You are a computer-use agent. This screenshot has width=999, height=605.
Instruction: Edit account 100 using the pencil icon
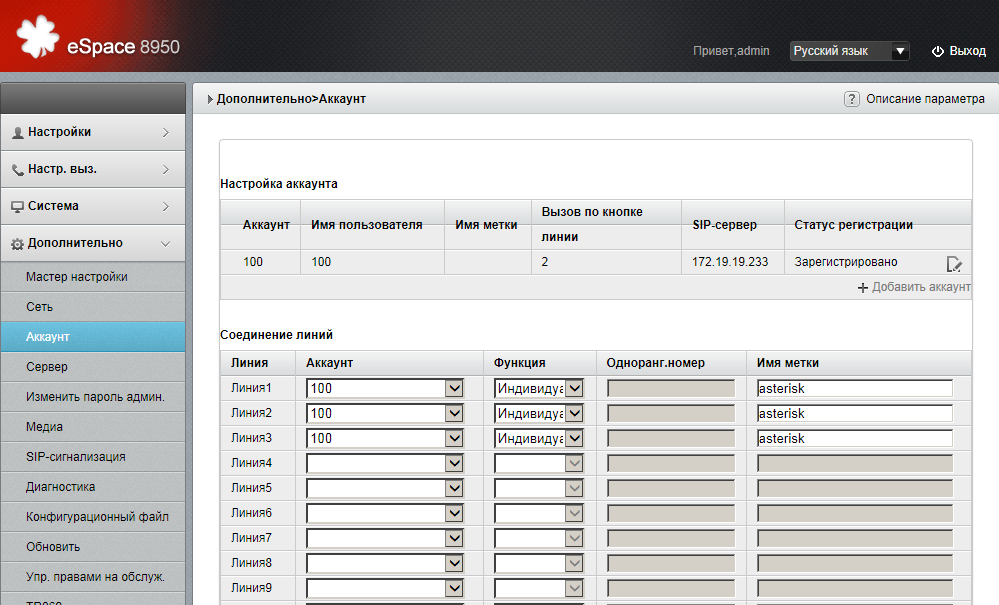coord(954,263)
